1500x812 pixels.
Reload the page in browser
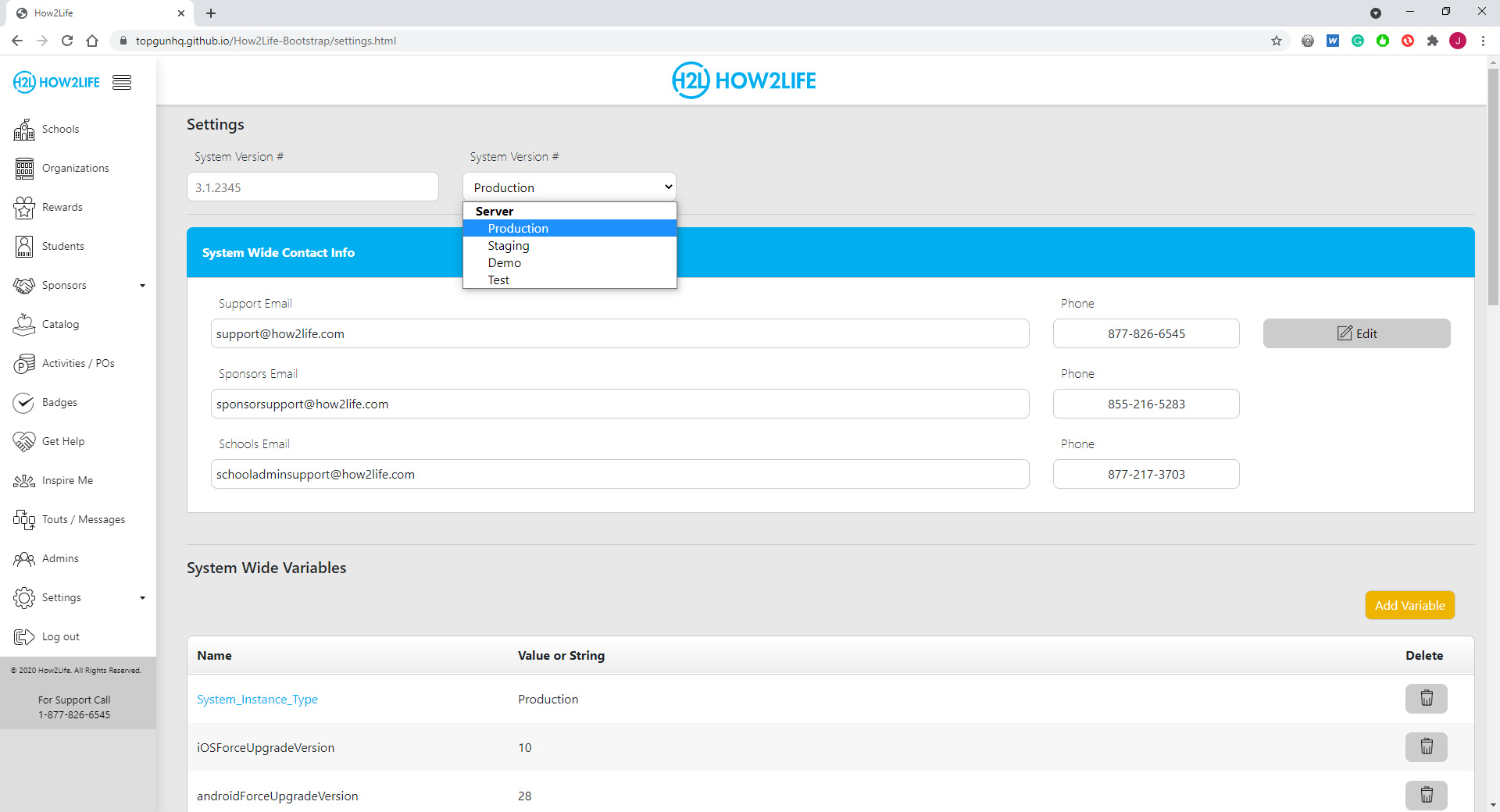[x=67, y=41]
